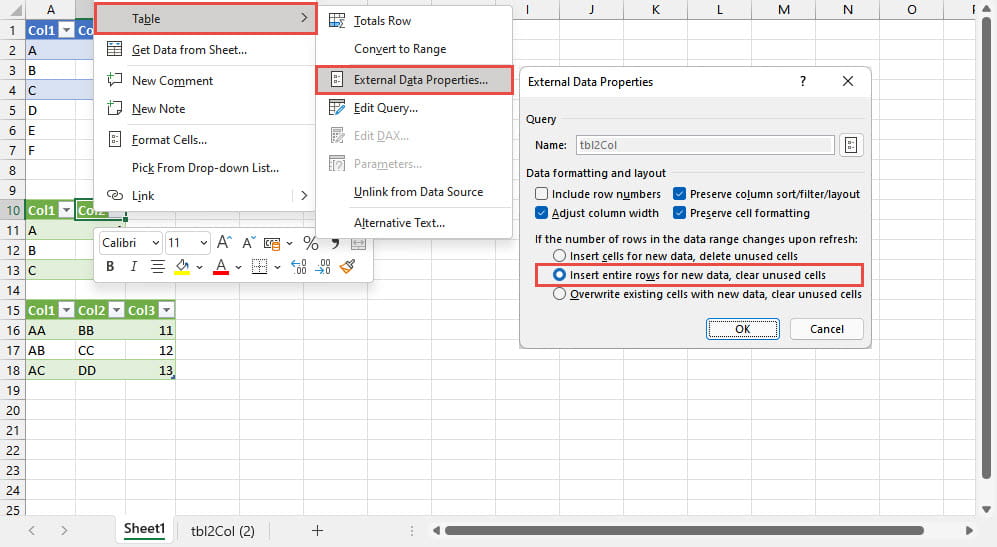Click the center align icon
This screenshot has height=547, width=997.
pyautogui.click(x=157, y=266)
